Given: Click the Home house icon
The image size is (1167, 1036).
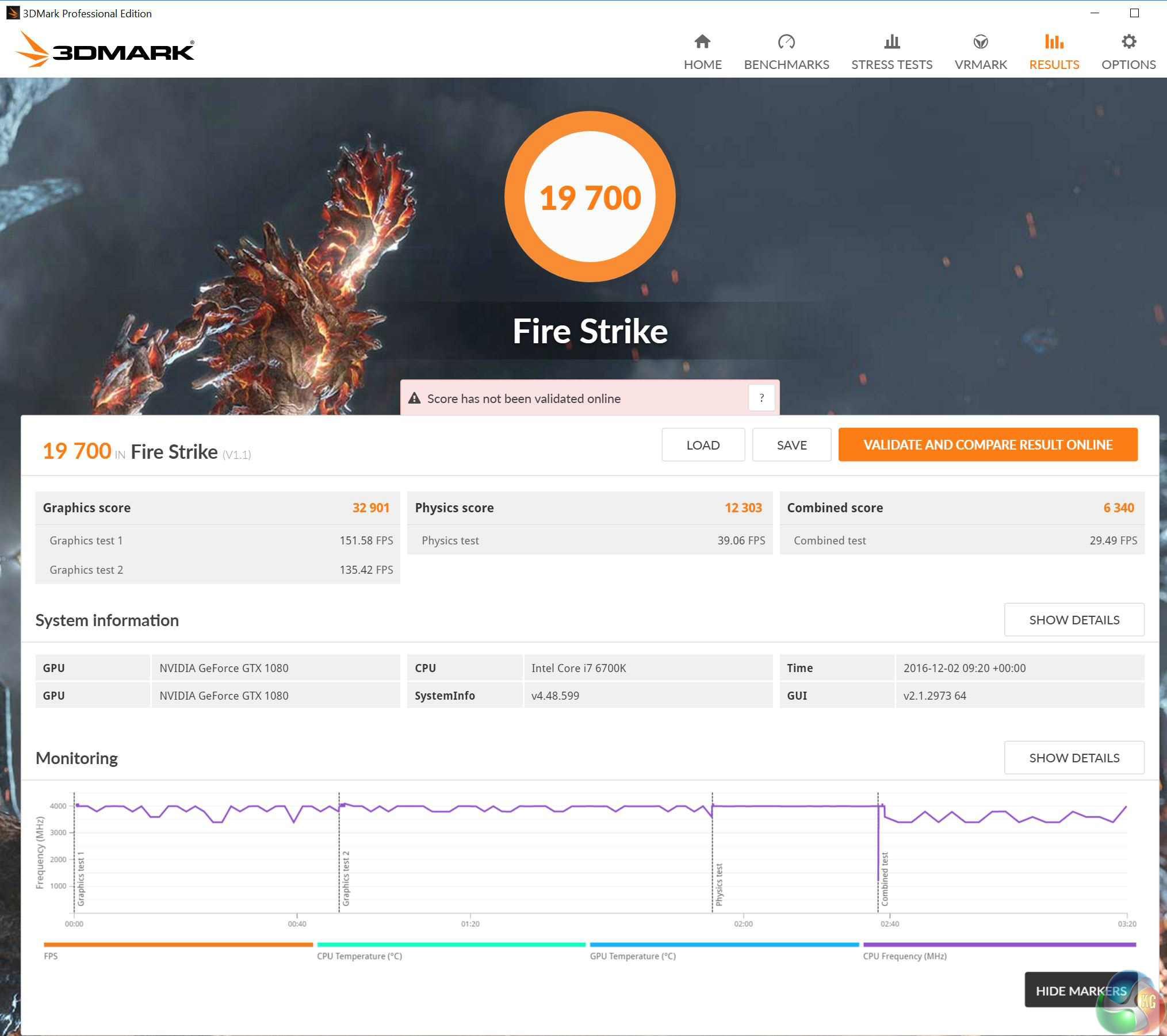Looking at the screenshot, I should pos(702,42).
